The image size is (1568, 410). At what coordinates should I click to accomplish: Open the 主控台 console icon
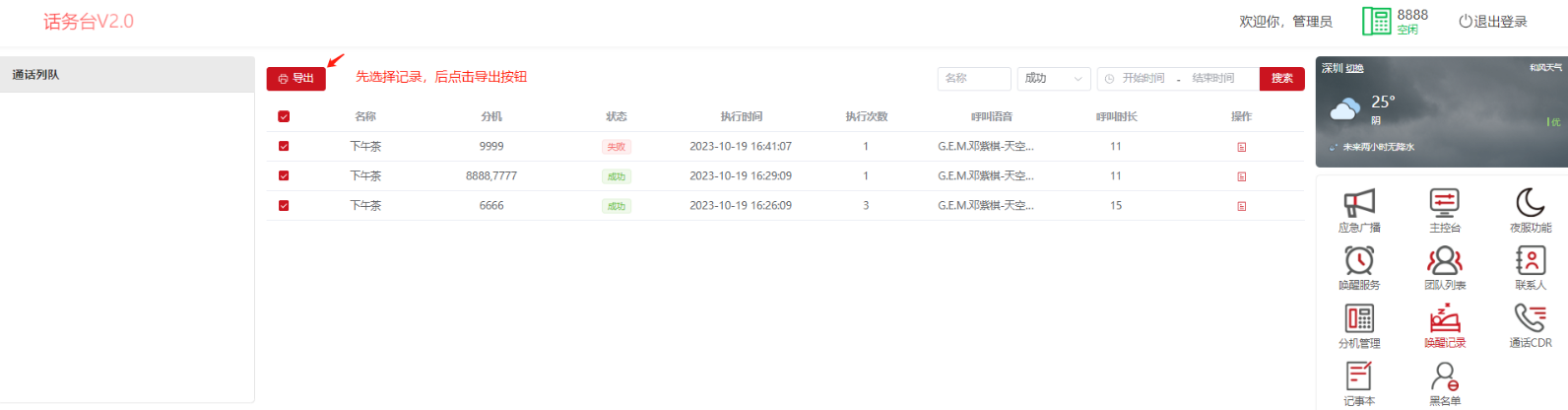pos(1444,204)
